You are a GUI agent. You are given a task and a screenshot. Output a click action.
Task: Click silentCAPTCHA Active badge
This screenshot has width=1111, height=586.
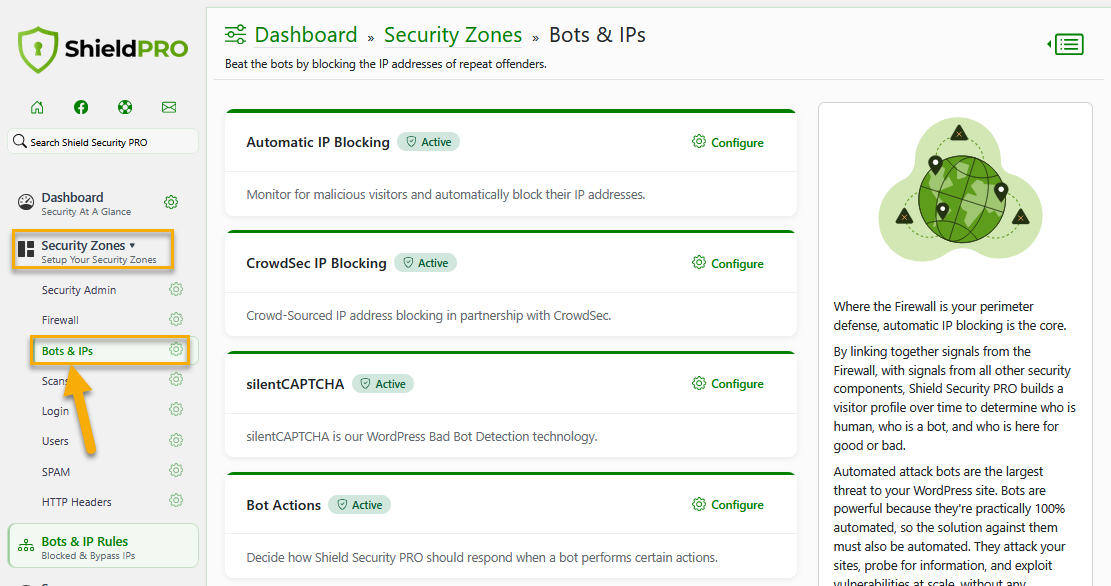tap(383, 384)
